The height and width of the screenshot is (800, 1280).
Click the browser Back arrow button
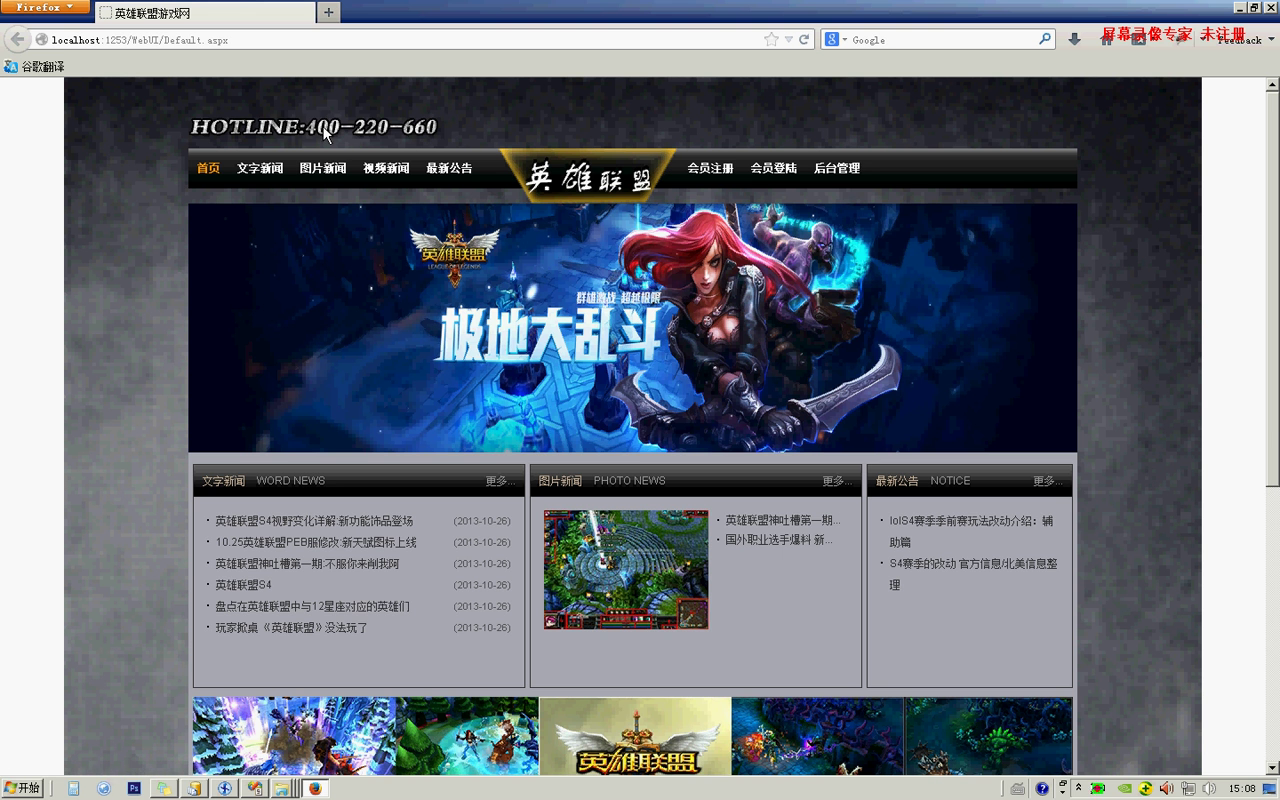click(17, 39)
